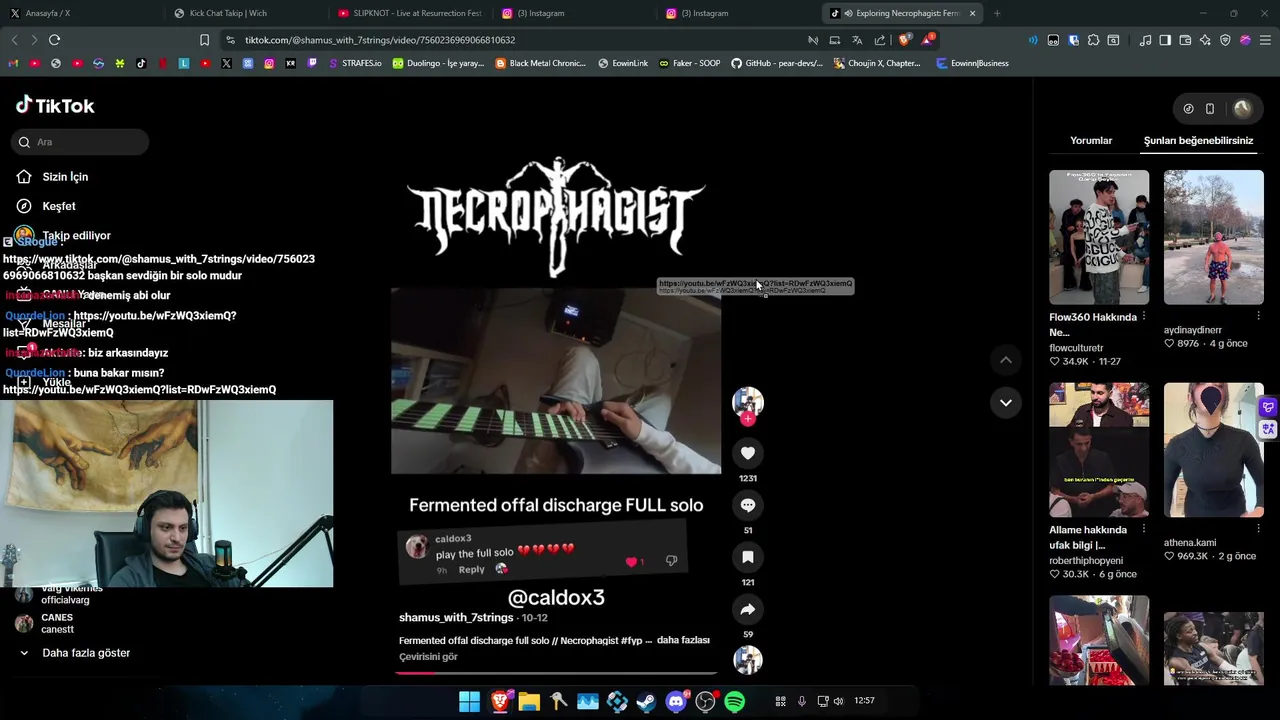The width and height of the screenshot is (1280, 720).
Task: Open the Flow360 recommended video thumbnail
Action: (x=1099, y=237)
